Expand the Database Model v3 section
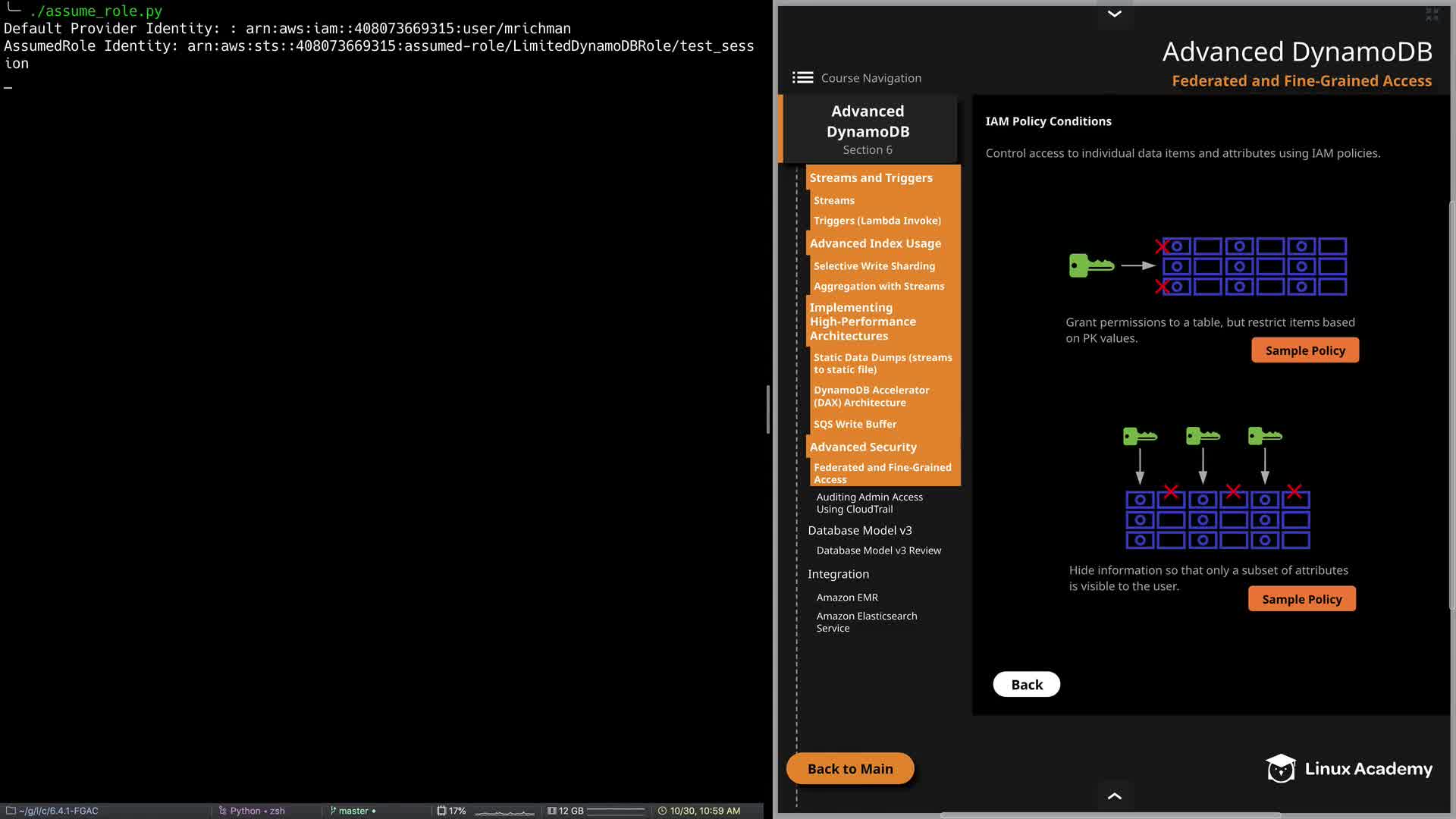Viewport: 1456px width, 819px height. tap(859, 530)
